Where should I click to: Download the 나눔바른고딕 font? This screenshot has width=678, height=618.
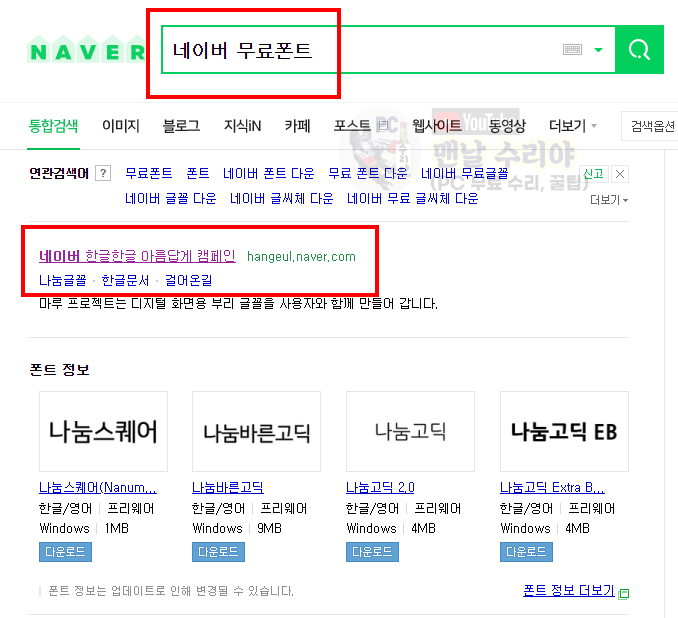pyautogui.click(x=218, y=552)
